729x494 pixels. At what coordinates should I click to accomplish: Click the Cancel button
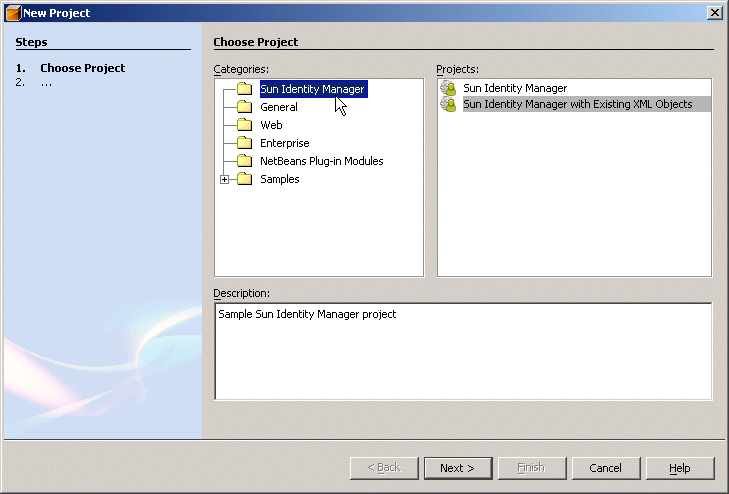606,468
